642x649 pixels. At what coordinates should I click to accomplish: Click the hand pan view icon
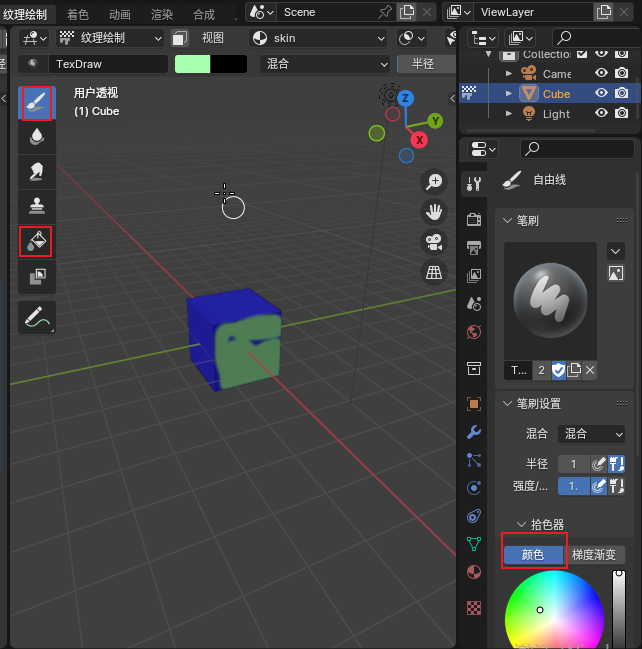click(434, 211)
